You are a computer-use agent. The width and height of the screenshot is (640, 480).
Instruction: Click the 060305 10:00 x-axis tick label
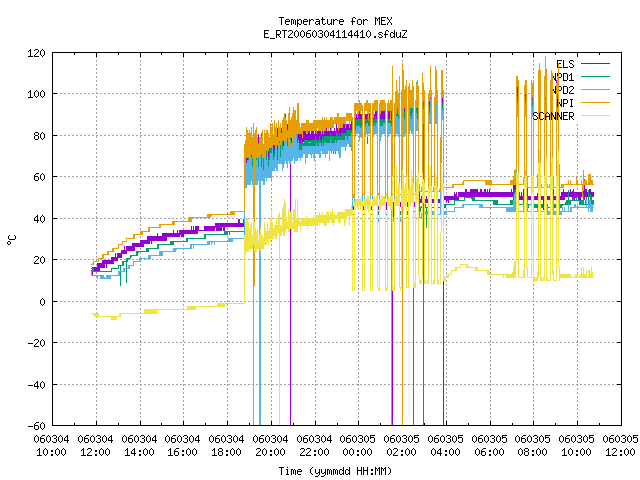tap(576, 446)
